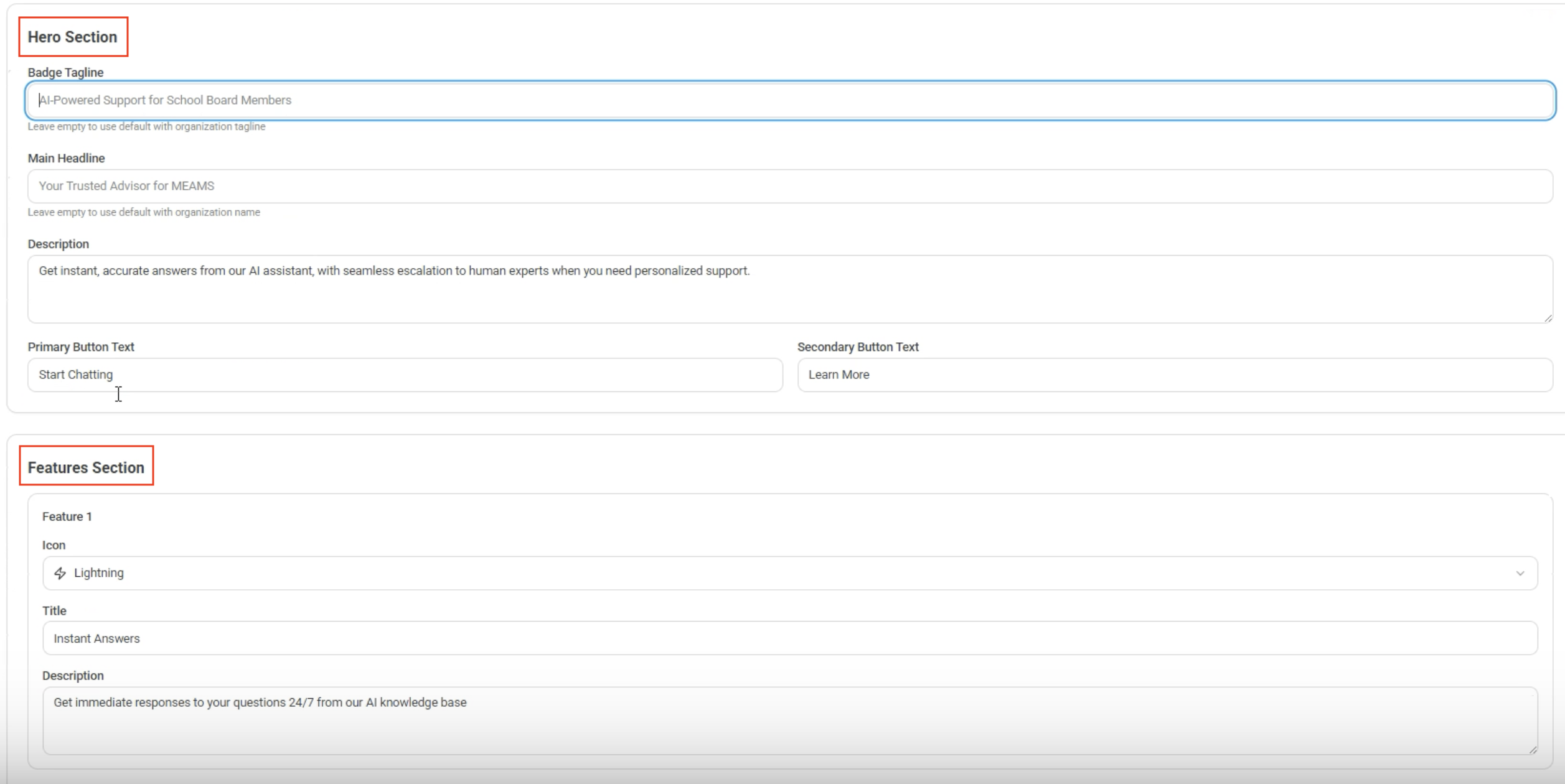Focus the Badge Tagline input field
Screen dimensions: 1565x784
789,100
